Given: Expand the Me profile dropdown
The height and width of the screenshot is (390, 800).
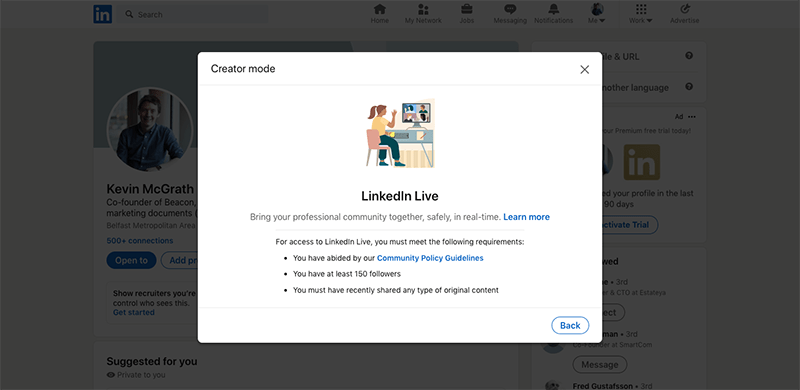Looking at the screenshot, I should coord(597,14).
